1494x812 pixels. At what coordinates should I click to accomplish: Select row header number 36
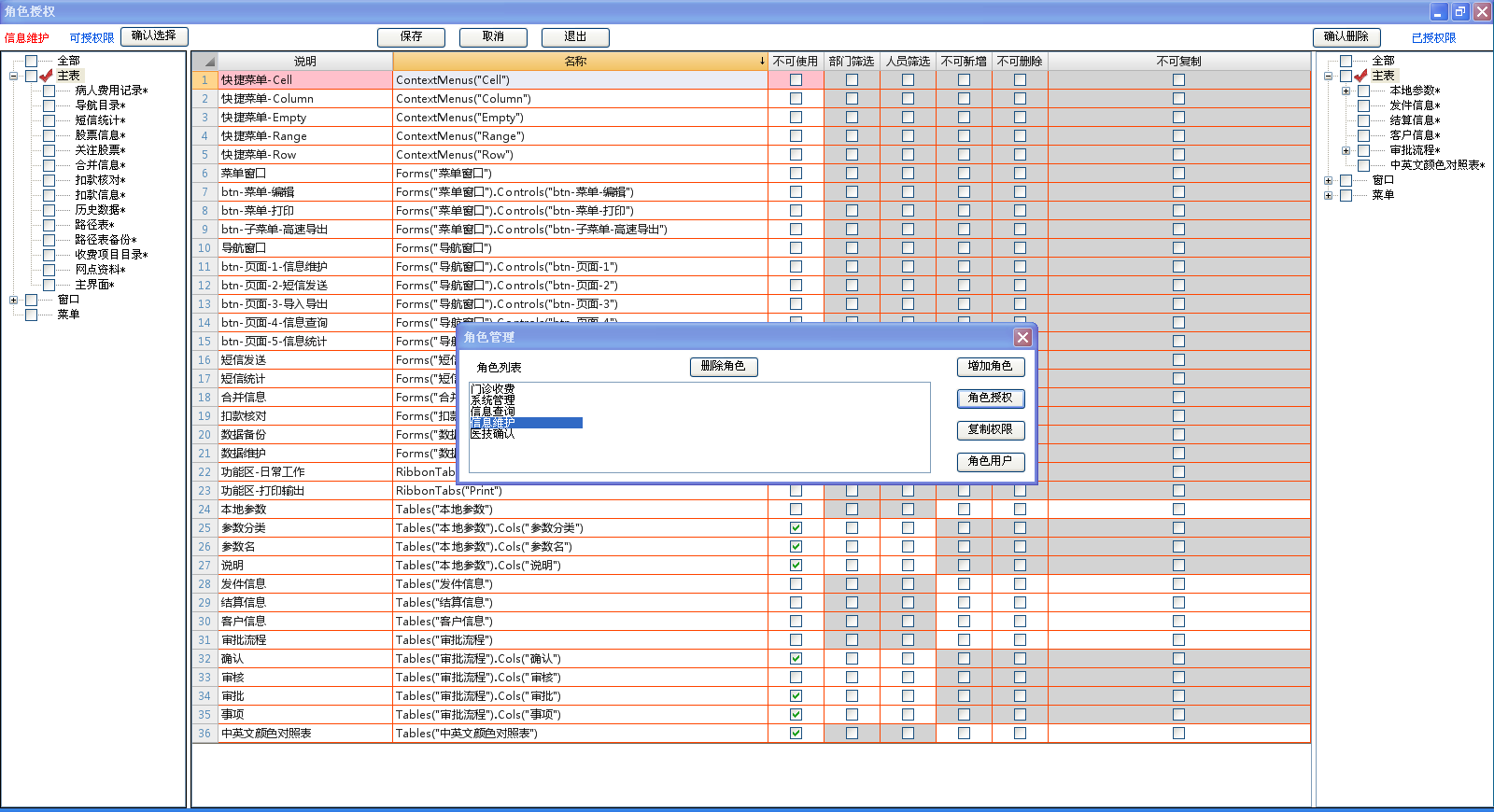coord(204,733)
